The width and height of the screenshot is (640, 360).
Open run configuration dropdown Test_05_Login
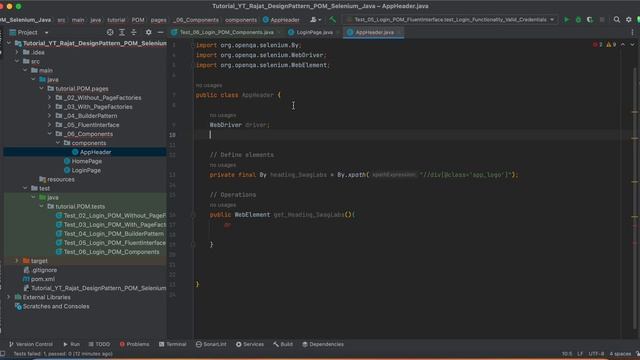pos(451,20)
